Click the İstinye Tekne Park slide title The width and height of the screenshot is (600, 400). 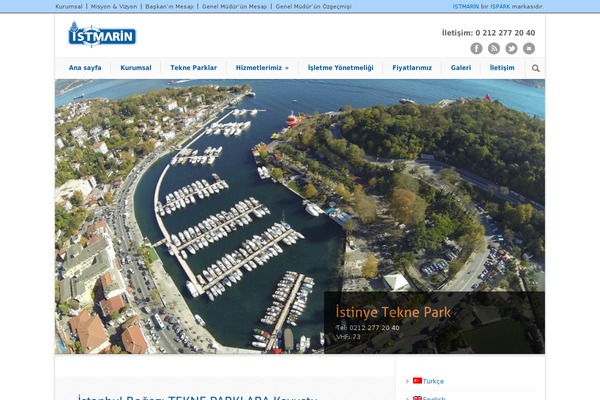(393, 312)
